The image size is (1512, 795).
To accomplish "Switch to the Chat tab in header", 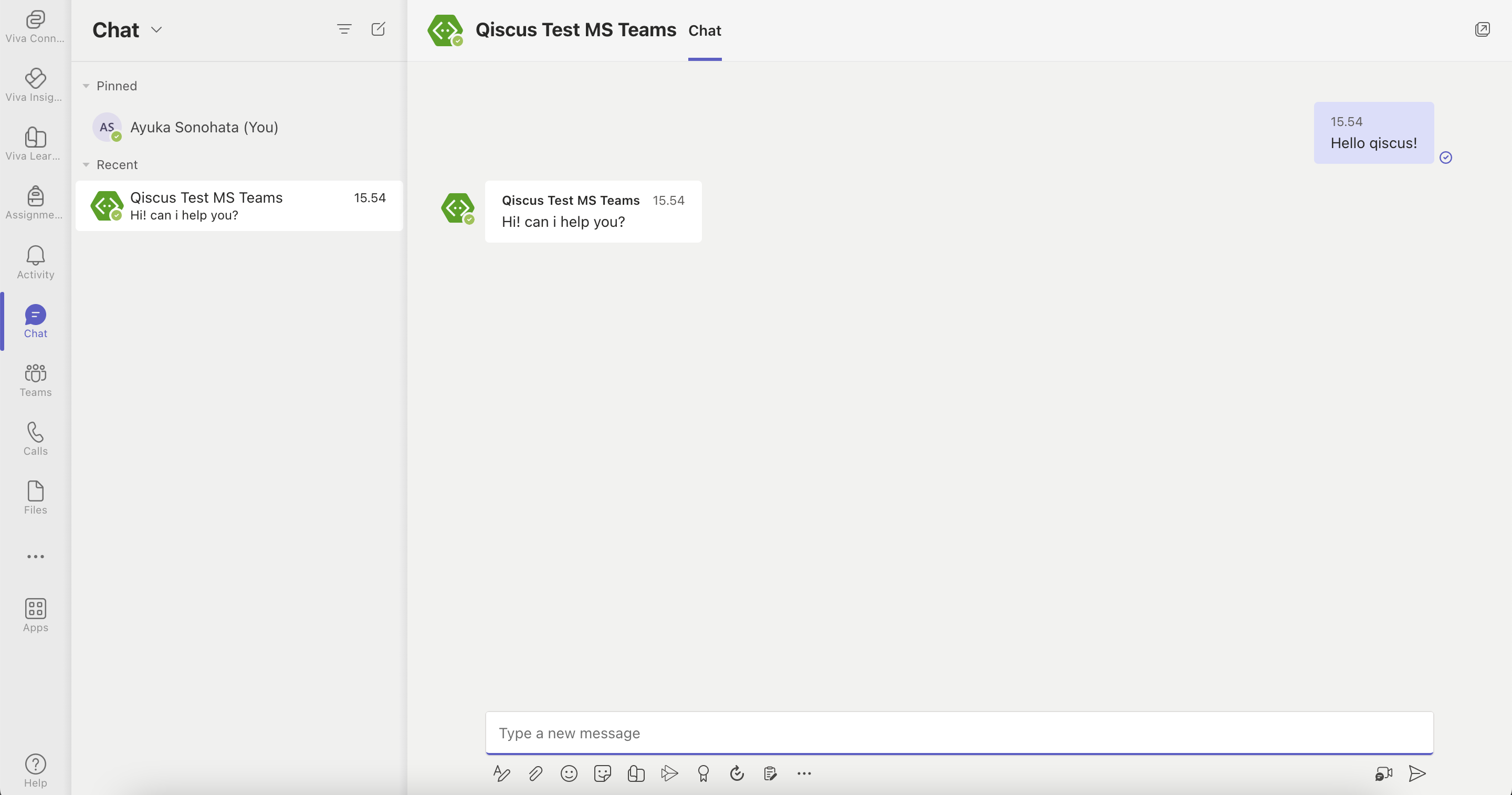I will click(x=705, y=30).
